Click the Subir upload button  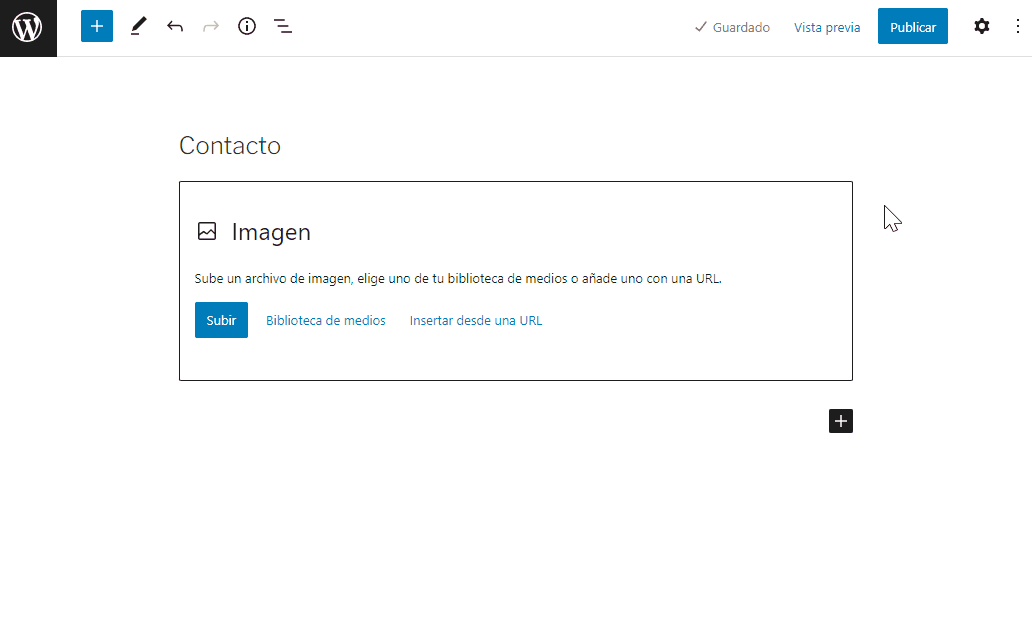(x=221, y=320)
